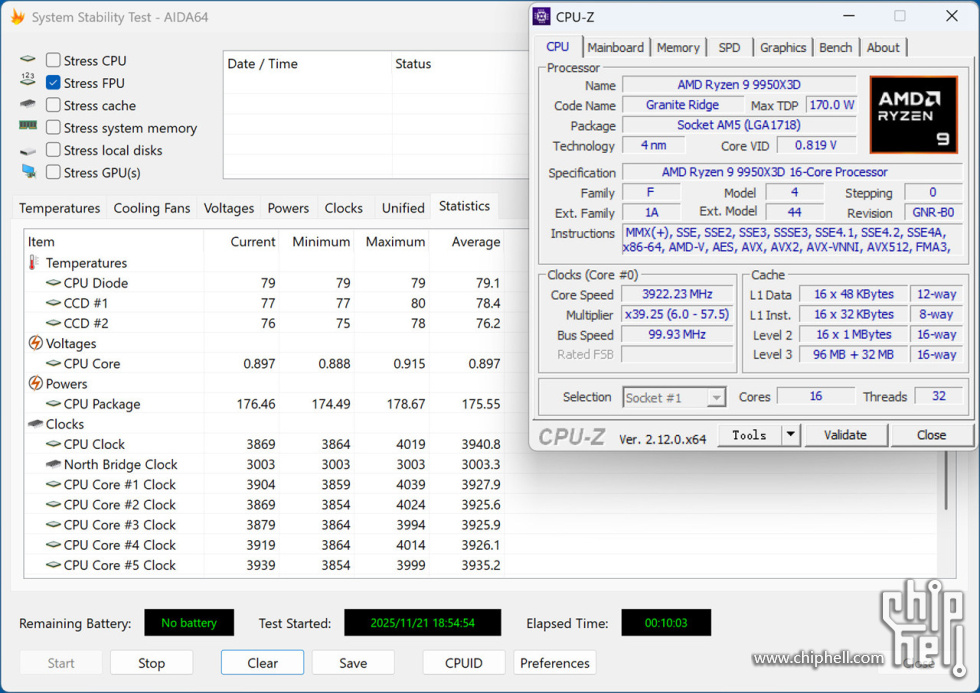980x693 pixels.
Task: Click the Clocks chip icon in list
Action: (35, 424)
